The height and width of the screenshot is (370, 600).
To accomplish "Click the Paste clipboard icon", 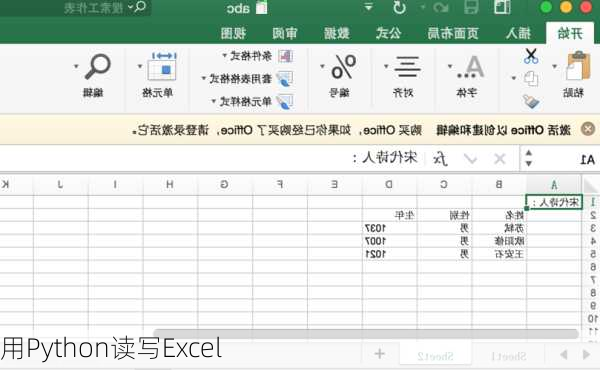I will [578, 66].
